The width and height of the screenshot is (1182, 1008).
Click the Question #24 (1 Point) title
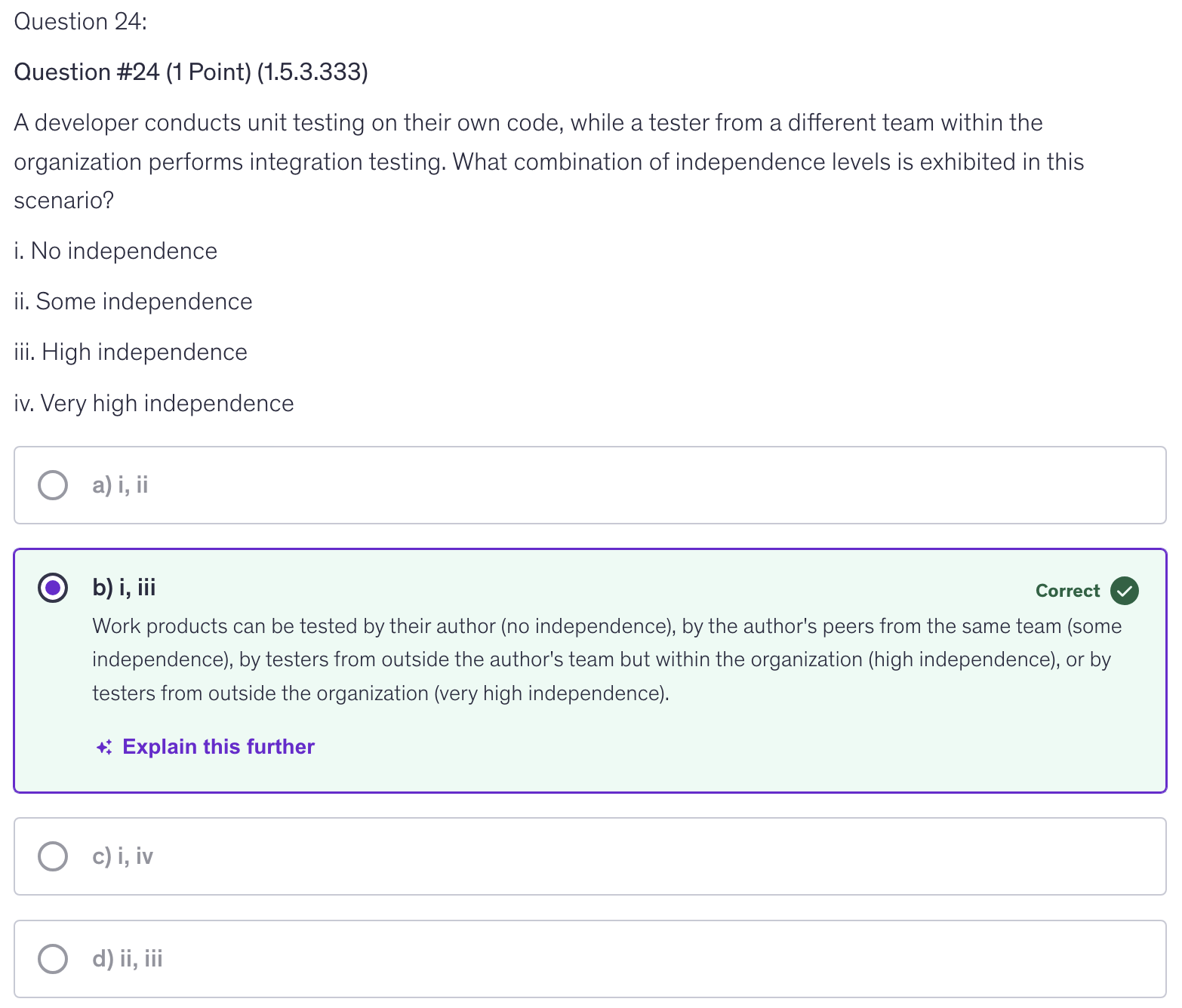coord(191,72)
